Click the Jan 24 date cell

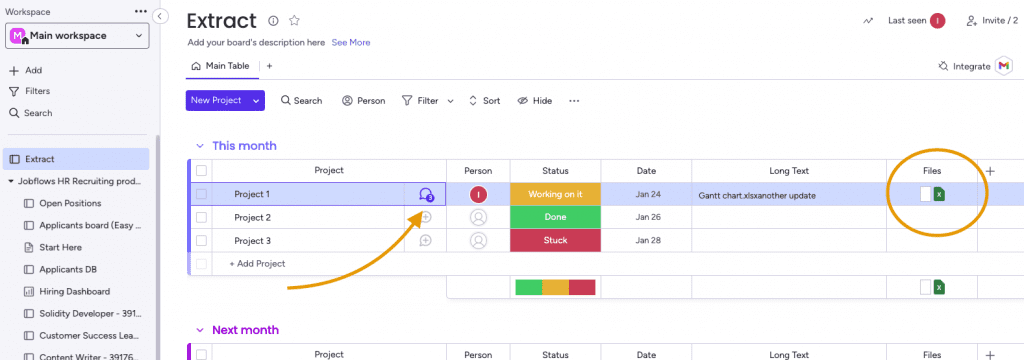(x=646, y=194)
